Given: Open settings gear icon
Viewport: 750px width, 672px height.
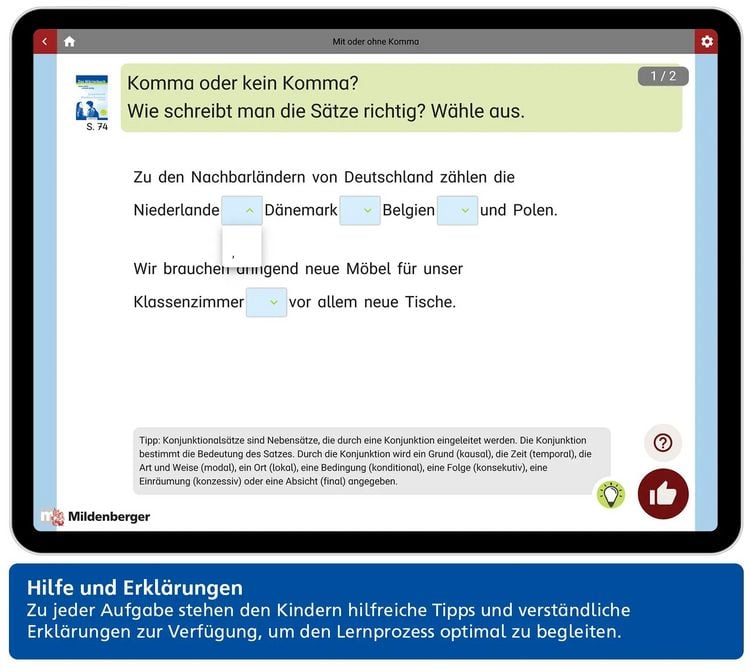Looking at the screenshot, I should pyautogui.click(x=706, y=41).
